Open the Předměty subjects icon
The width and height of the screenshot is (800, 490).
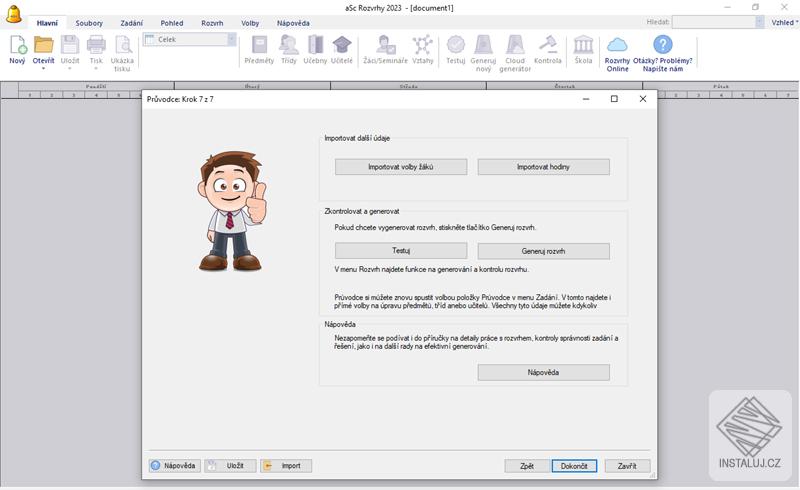(259, 45)
